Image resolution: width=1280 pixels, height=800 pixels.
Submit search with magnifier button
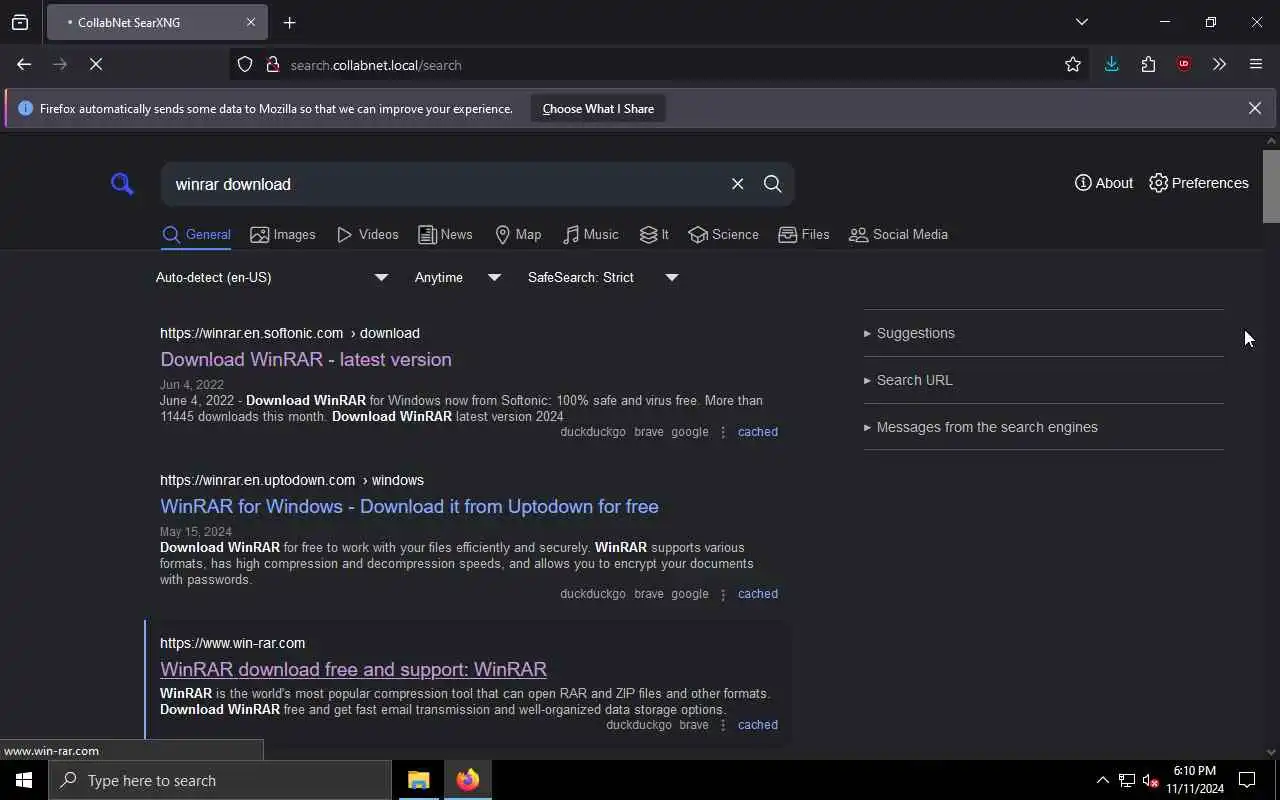[x=772, y=184]
